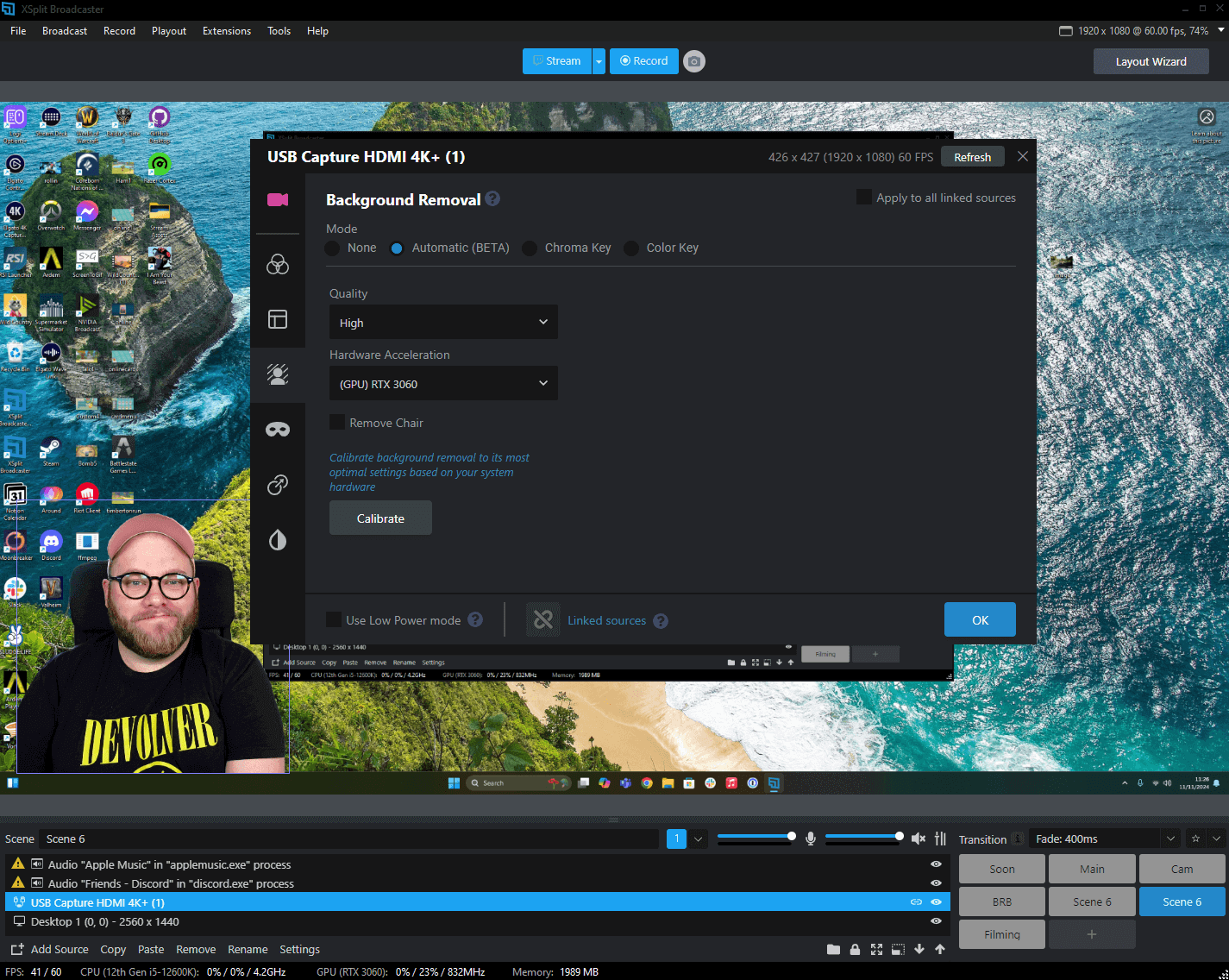Expand the chevron next to scene preset 1
The image size is (1229, 980).
pos(699,839)
